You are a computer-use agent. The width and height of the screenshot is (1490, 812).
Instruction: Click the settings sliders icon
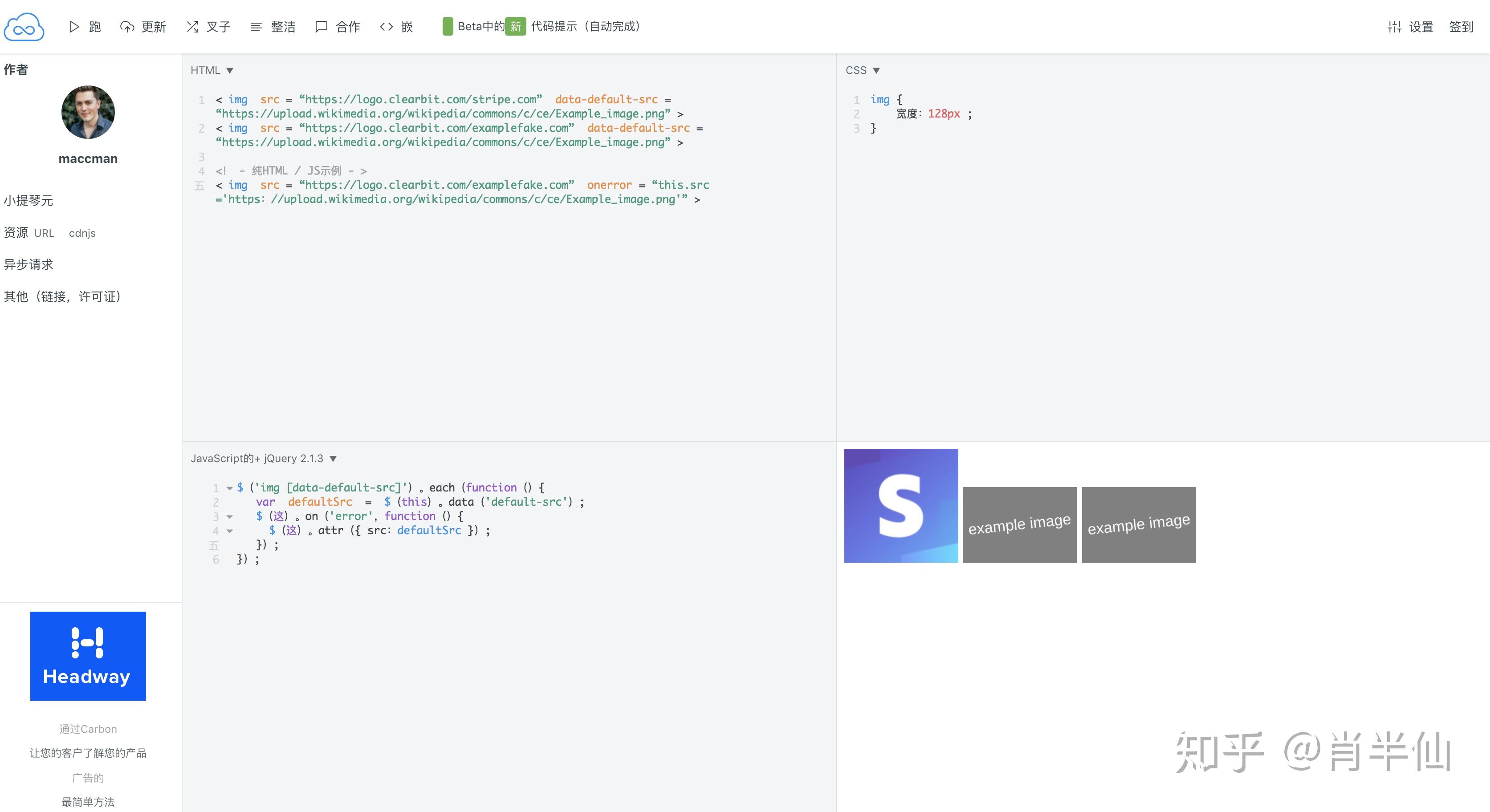click(x=1394, y=27)
